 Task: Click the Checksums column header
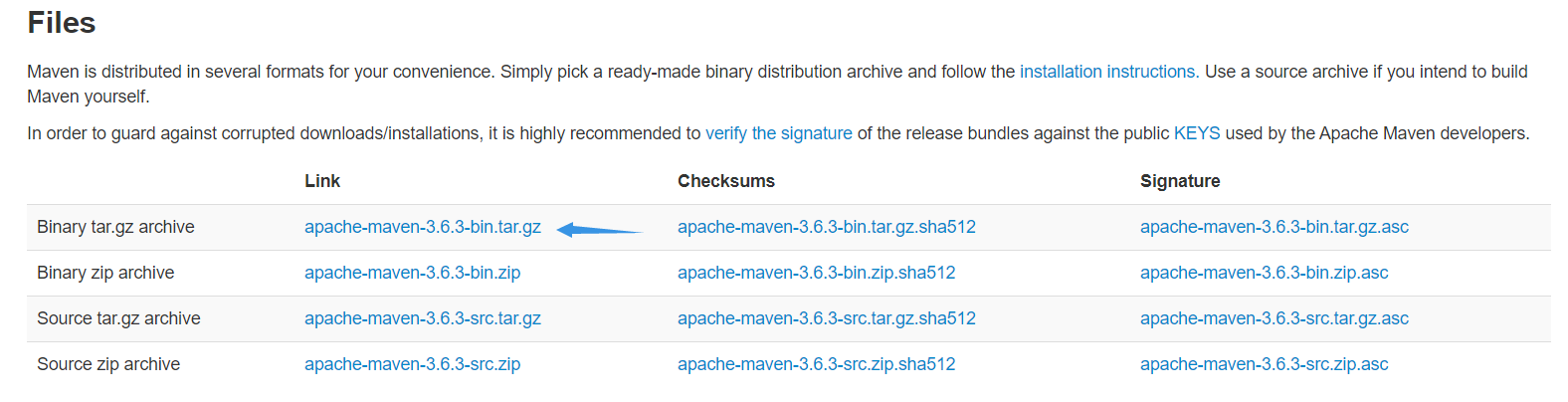(x=726, y=181)
